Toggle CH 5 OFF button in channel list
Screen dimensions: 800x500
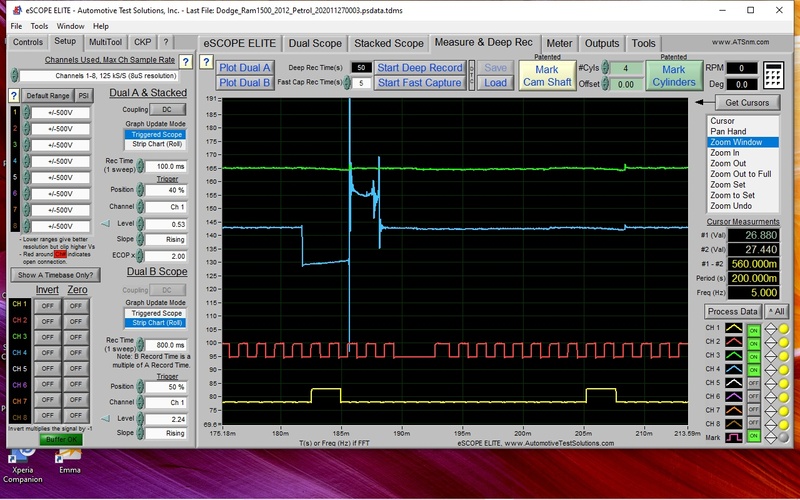(754, 383)
